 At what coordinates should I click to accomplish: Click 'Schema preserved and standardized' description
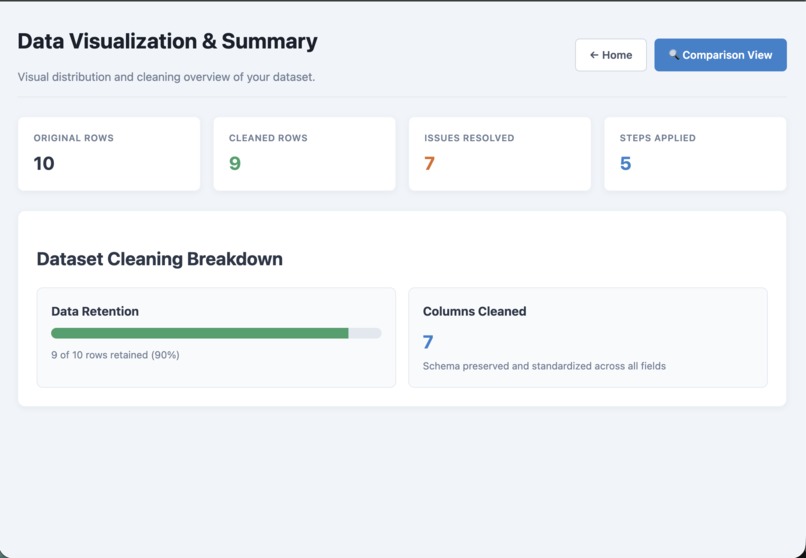pos(544,366)
